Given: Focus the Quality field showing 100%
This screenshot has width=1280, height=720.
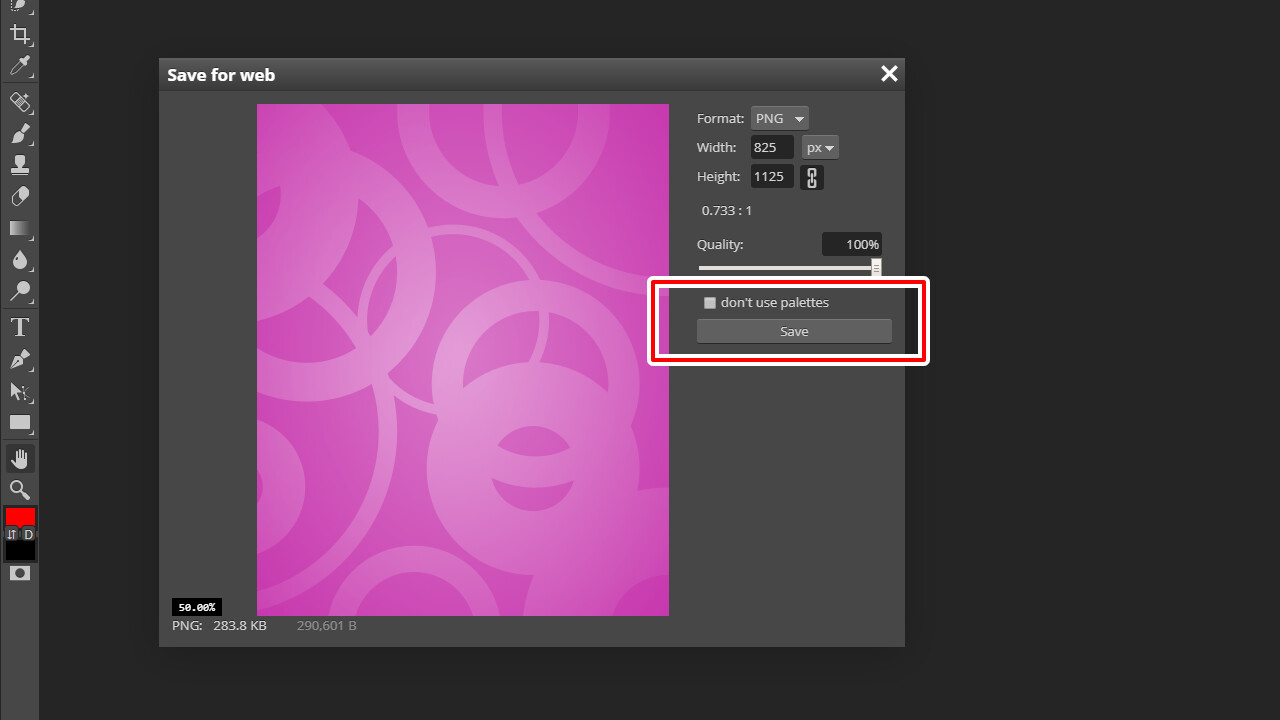Looking at the screenshot, I should (x=852, y=244).
